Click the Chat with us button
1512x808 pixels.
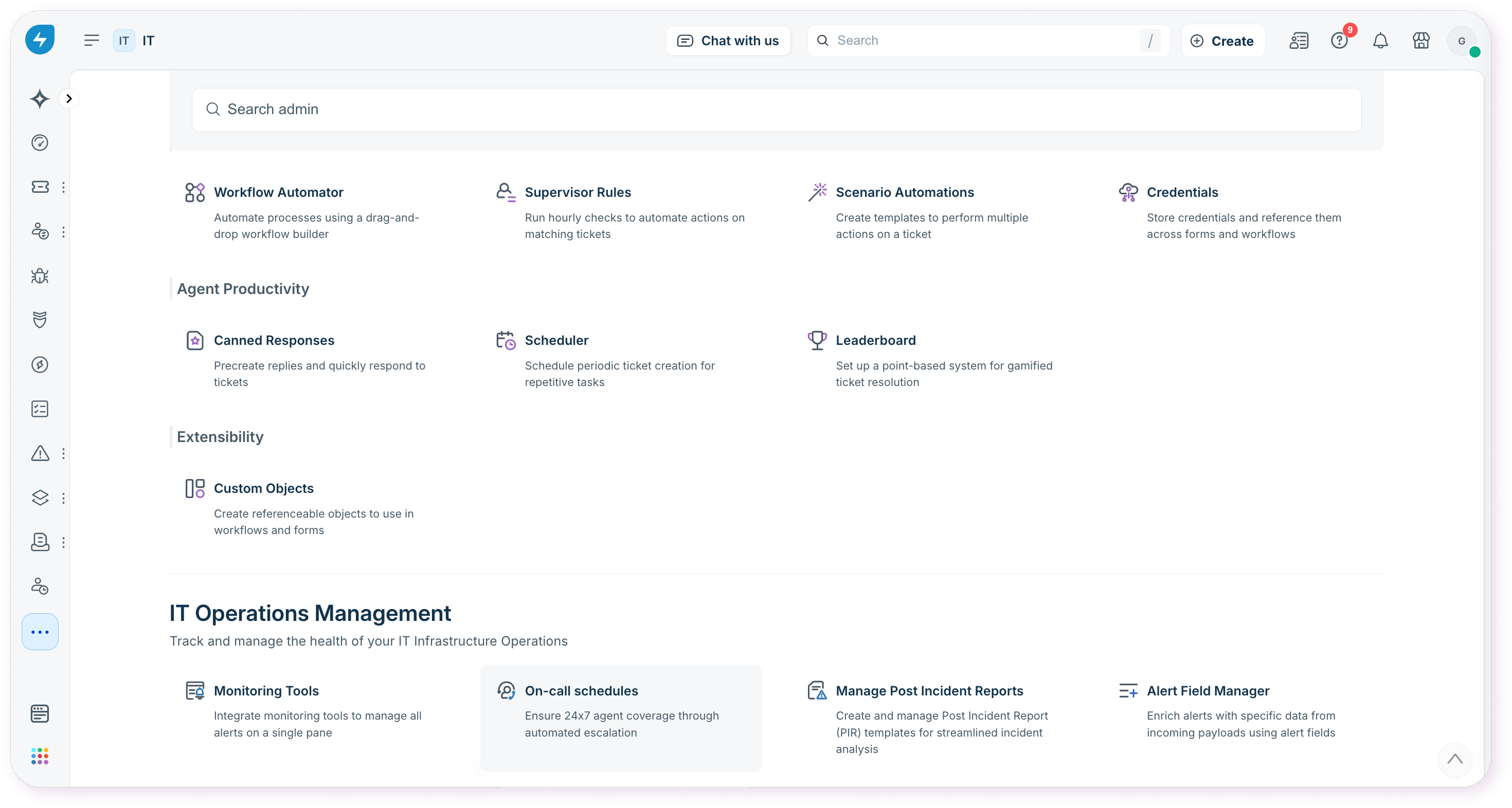click(x=728, y=41)
